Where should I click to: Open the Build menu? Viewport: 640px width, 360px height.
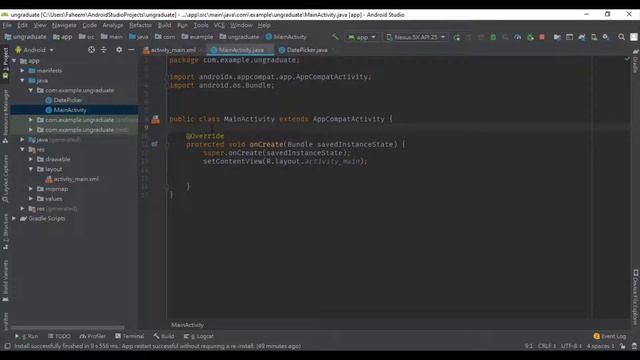164,25
